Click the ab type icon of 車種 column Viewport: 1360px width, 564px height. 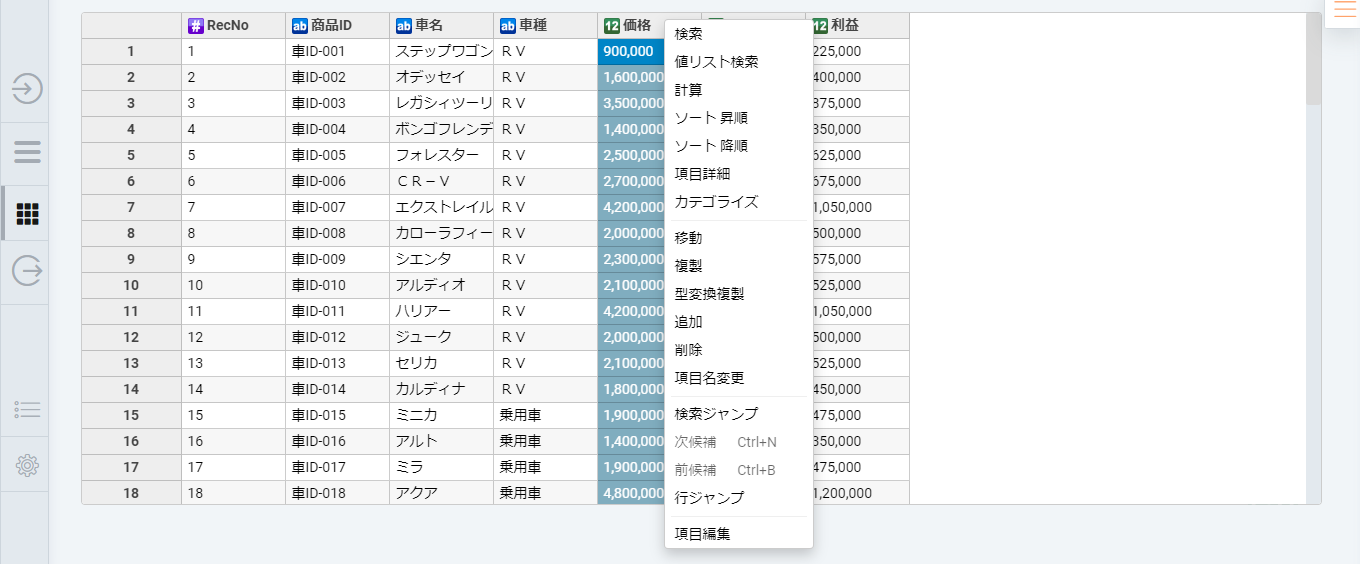(508, 26)
